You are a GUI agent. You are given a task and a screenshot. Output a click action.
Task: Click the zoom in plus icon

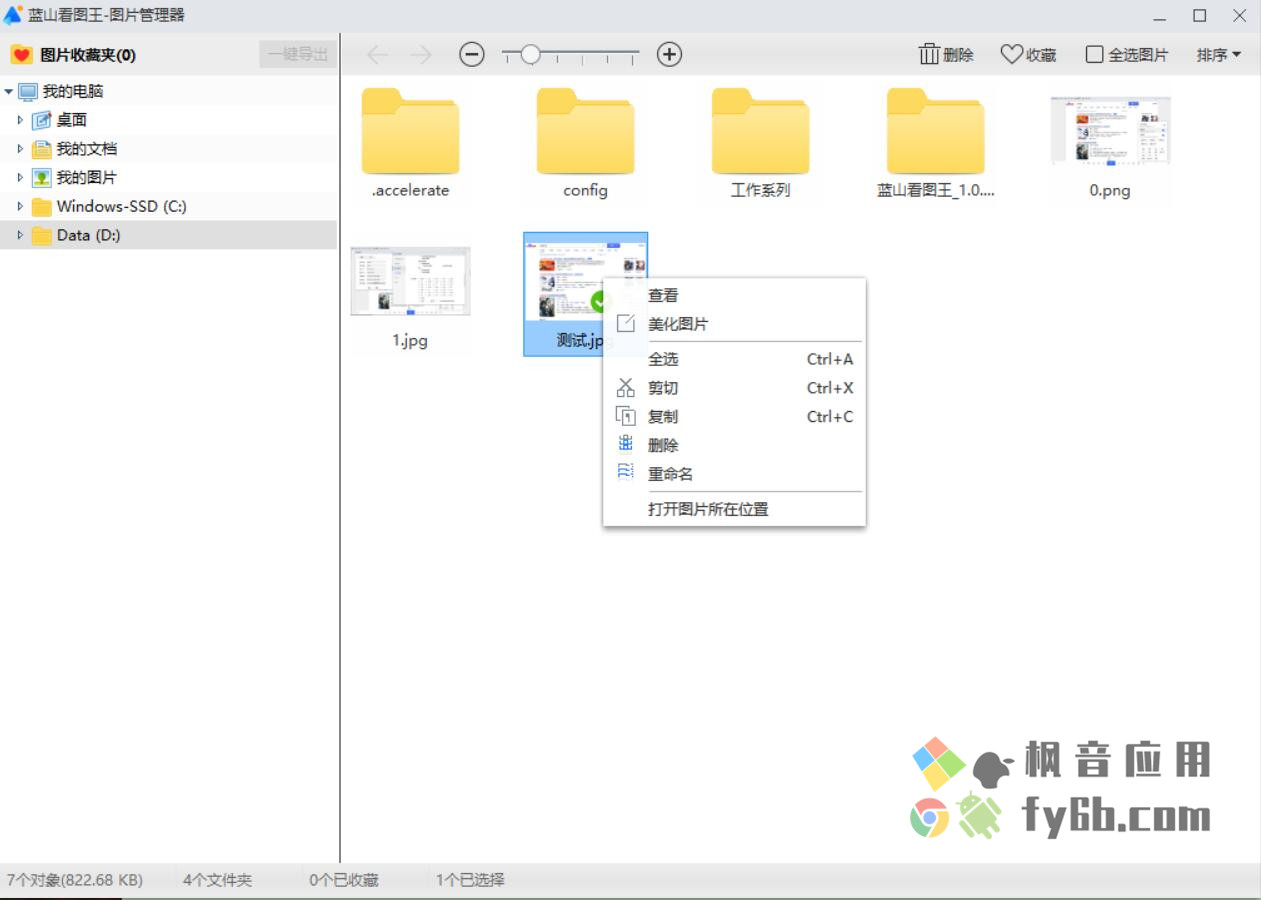pyautogui.click(x=669, y=55)
